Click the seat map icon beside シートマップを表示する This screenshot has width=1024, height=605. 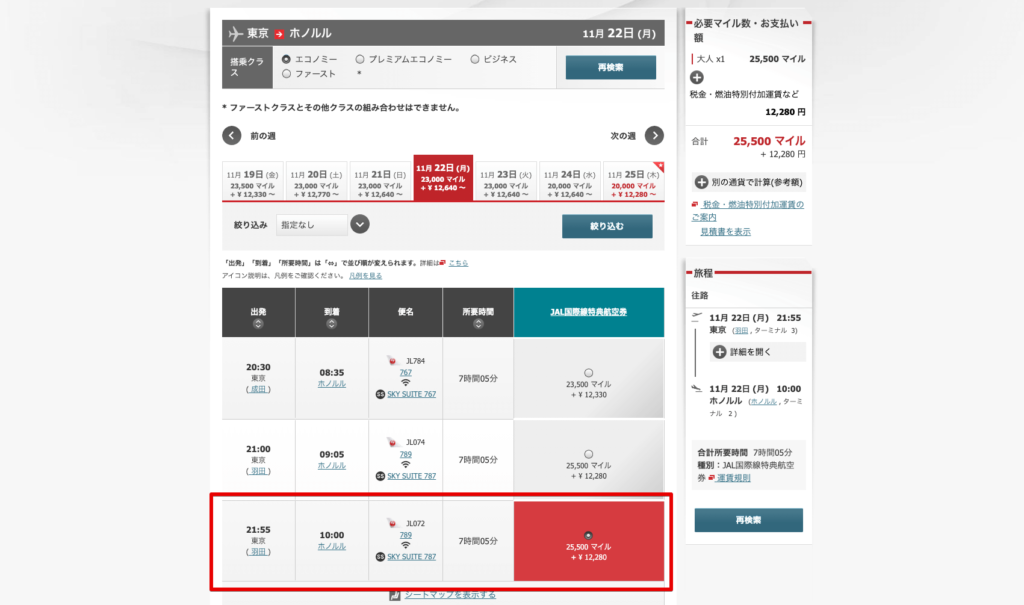(x=394, y=595)
